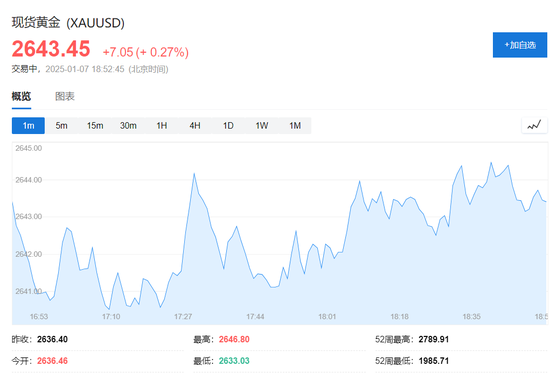This screenshot has height=380, width=550.
Task: Click the 最低 value 2633.03
Action: tap(234, 361)
